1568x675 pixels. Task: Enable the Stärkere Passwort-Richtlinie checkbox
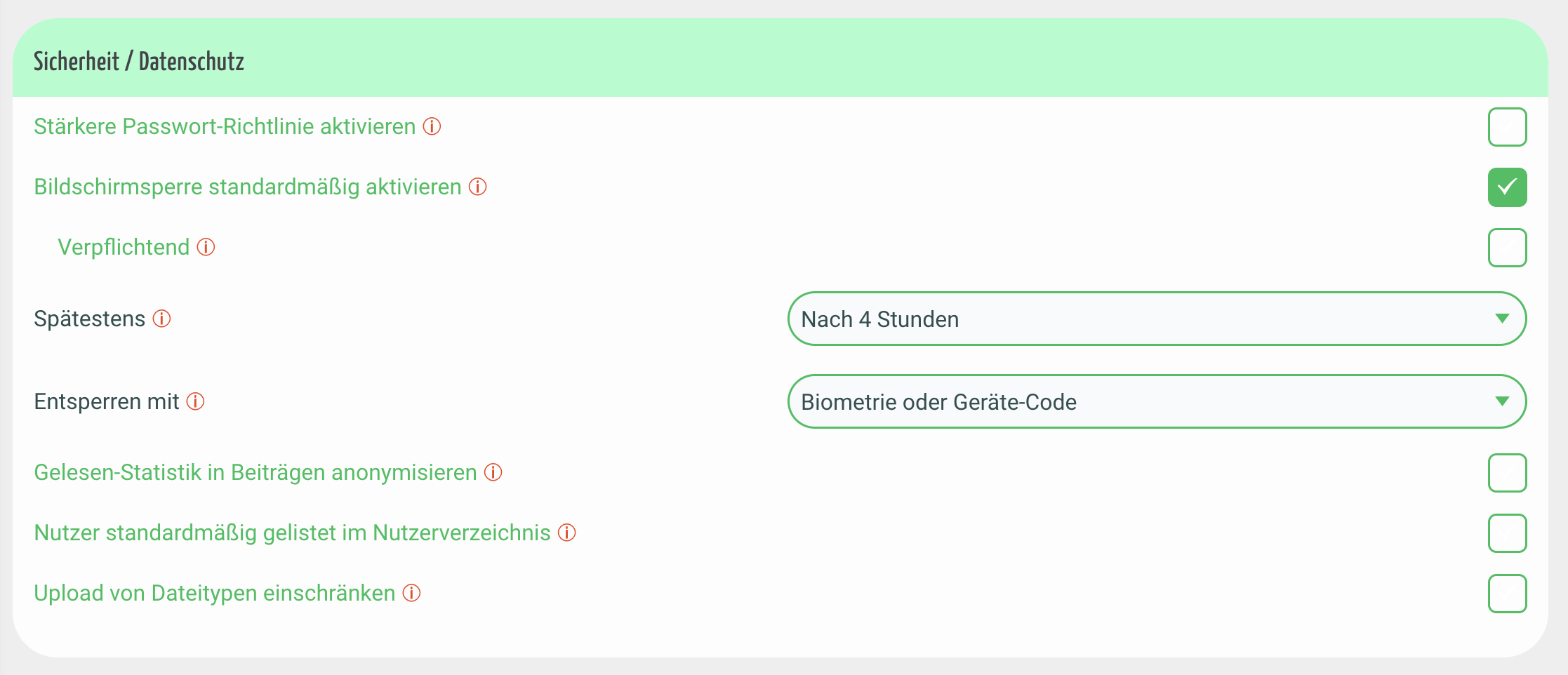(1507, 127)
